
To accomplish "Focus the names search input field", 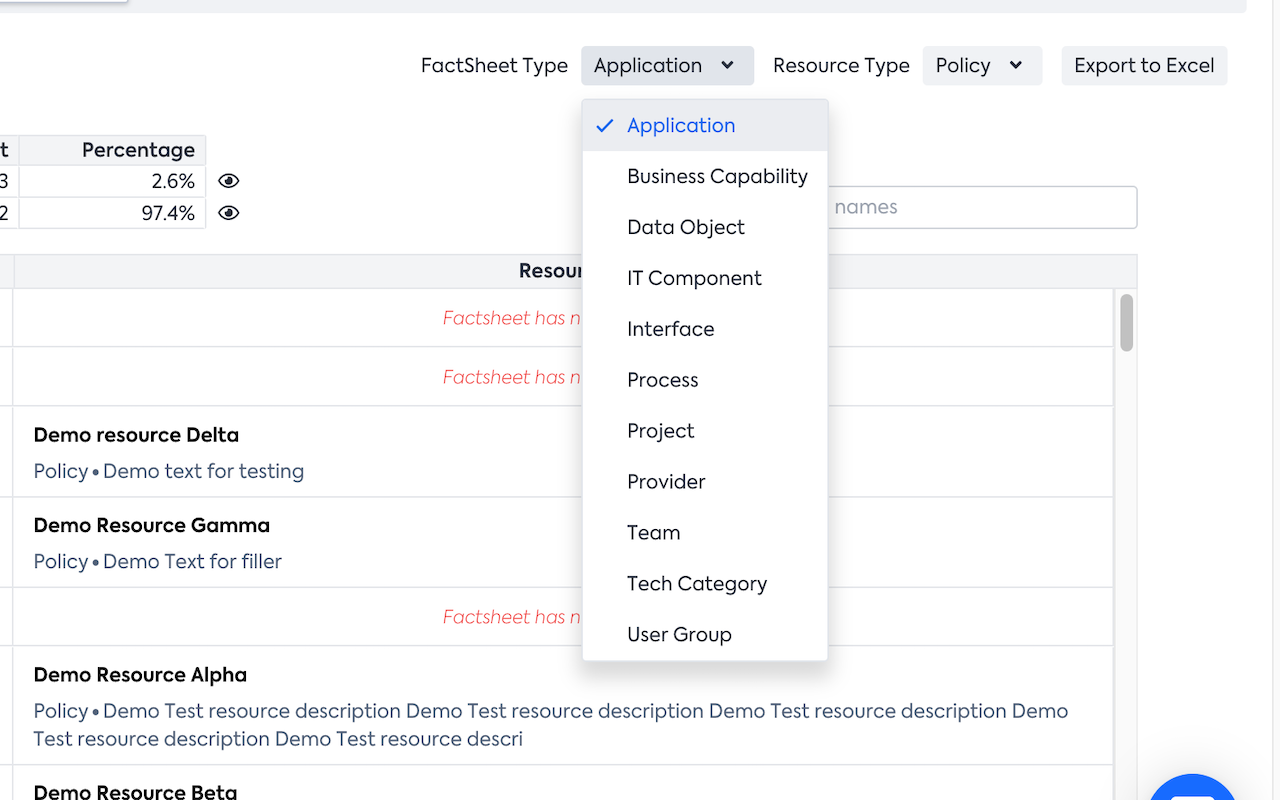I will tap(982, 207).
